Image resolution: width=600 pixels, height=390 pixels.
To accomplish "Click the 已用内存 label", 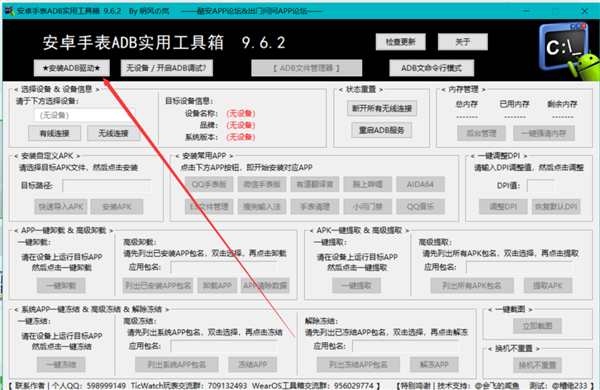I will (514, 104).
